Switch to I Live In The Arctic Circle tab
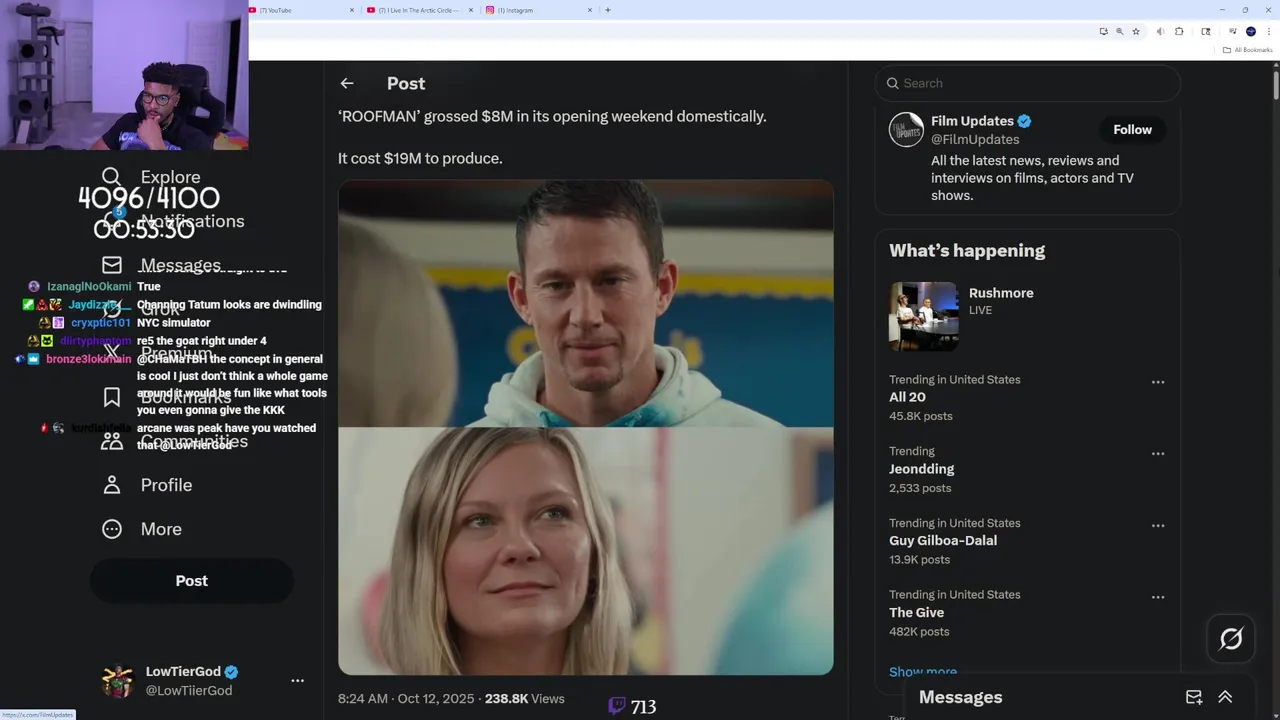Screen dimensions: 1280x720 (x=418, y=10)
